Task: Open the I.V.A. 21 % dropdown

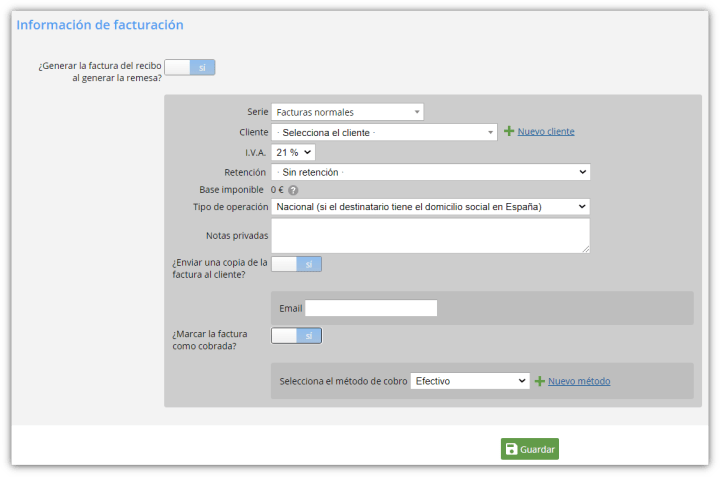Action: pos(293,152)
